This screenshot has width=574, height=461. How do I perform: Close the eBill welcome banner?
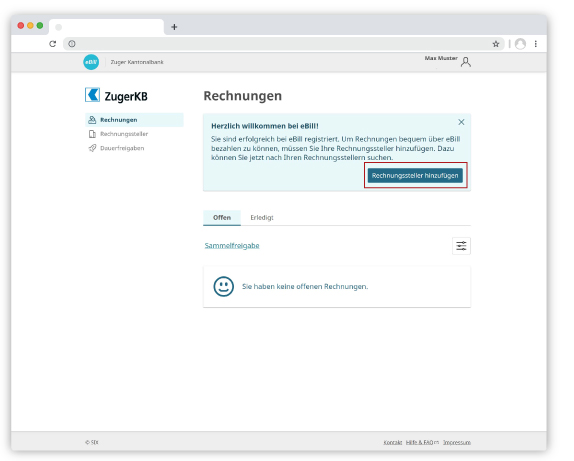click(461, 122)
